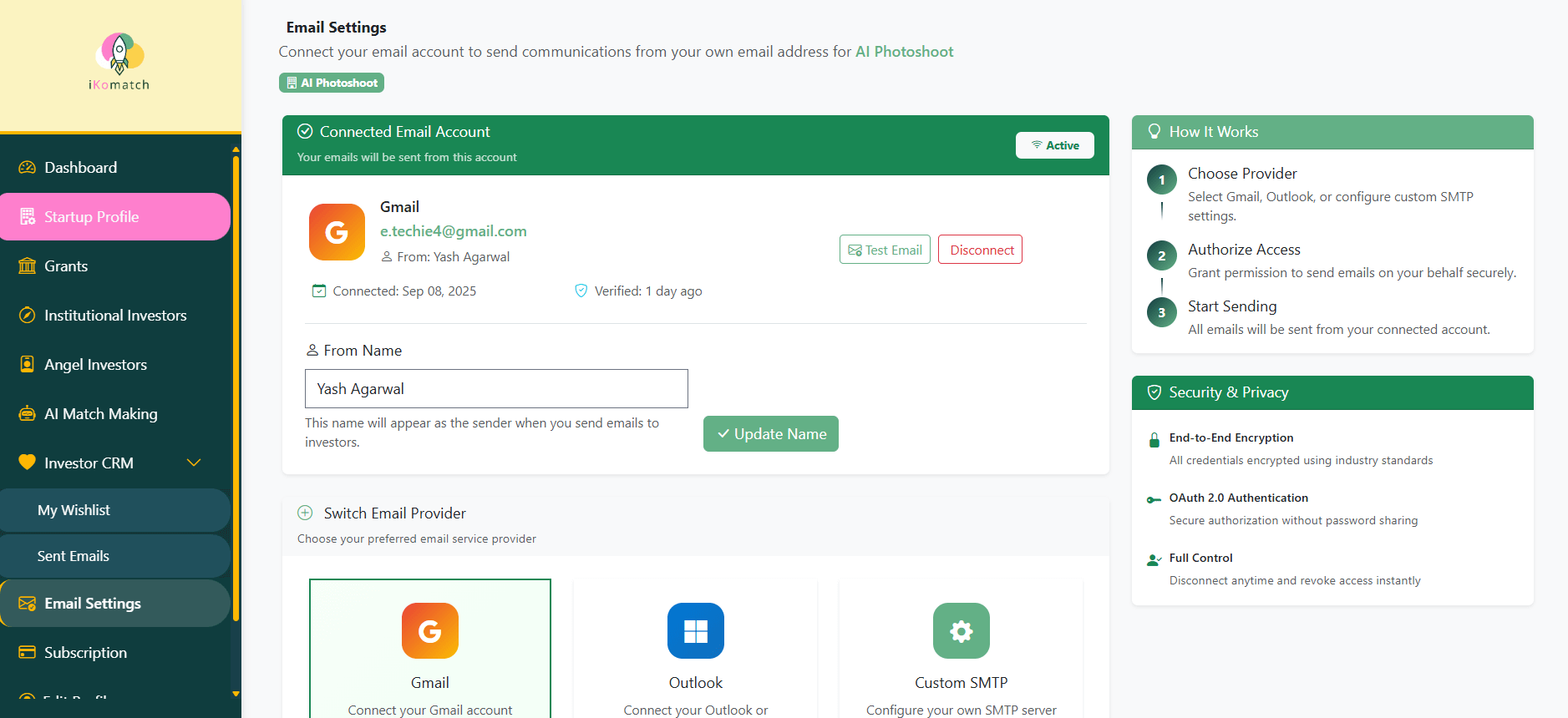
Task: Click the Gmail logo in connected account
Action: tap(337, 232)
